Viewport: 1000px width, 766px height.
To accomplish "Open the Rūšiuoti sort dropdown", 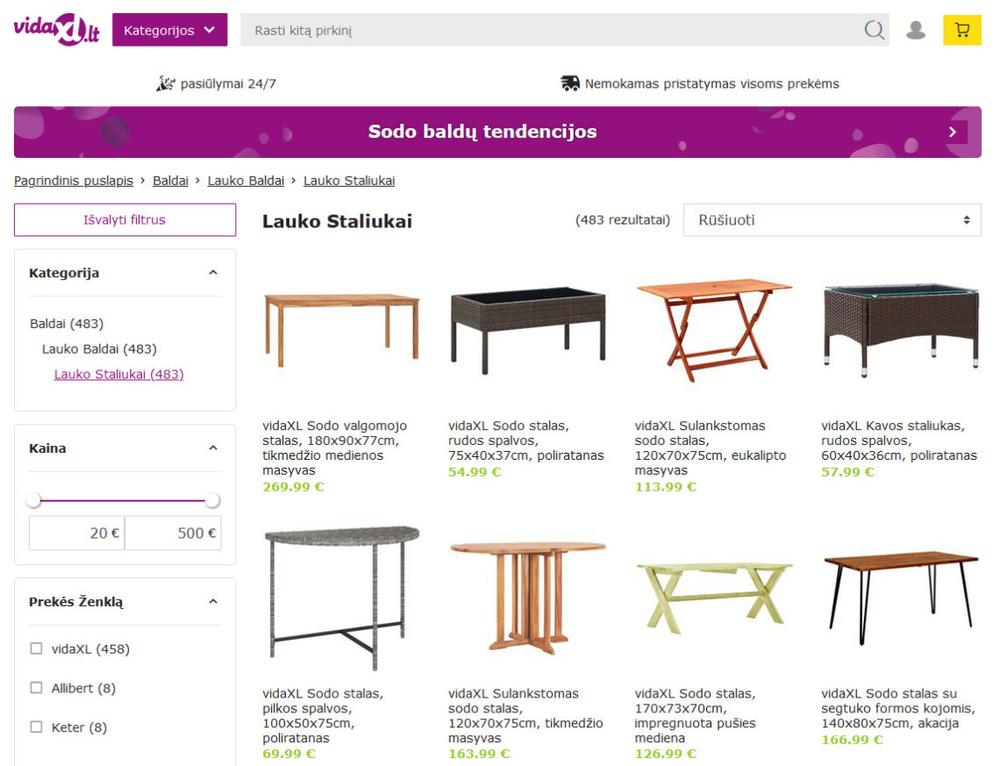I will click(831, 220).
